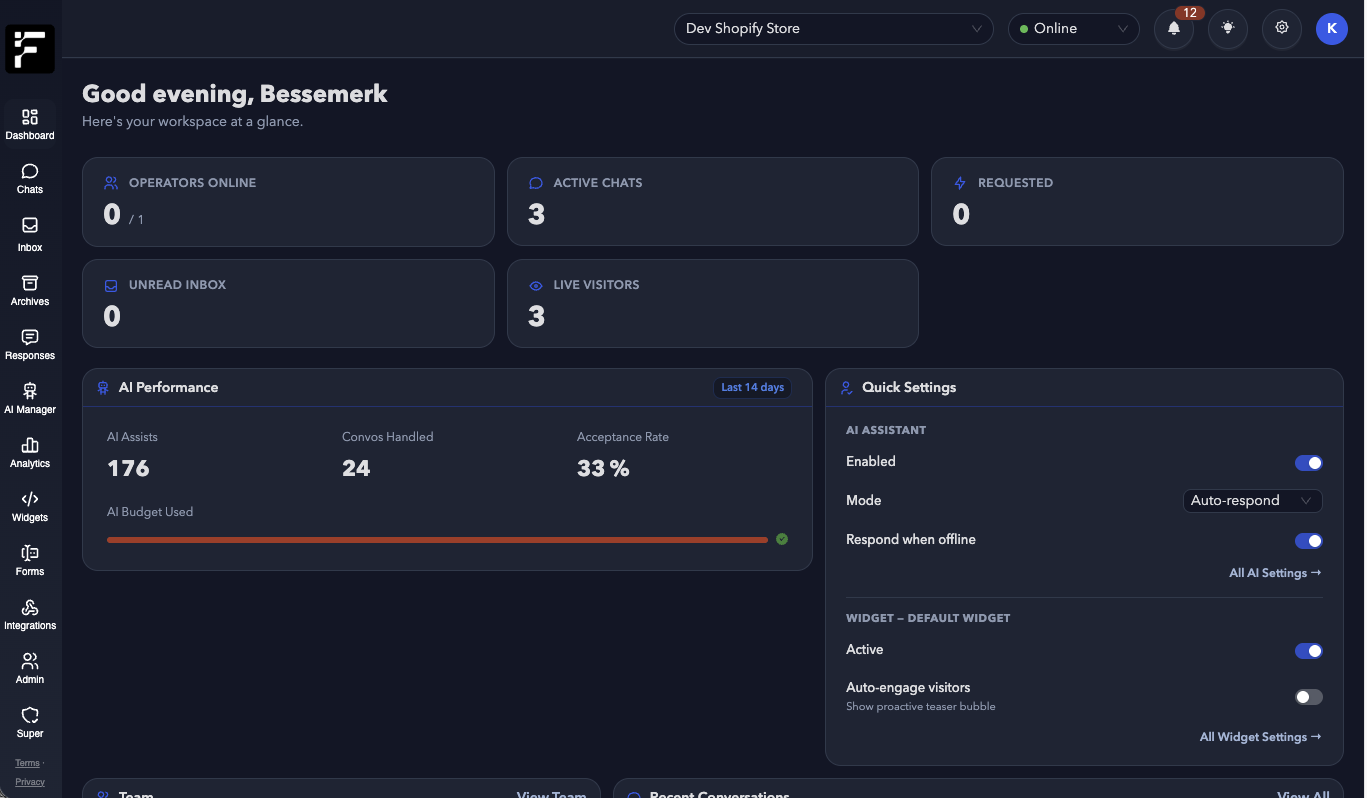Viewport: 1367px width, 798px height.
Task: Change the Online status dropdown
Action: pos(1073,29)
